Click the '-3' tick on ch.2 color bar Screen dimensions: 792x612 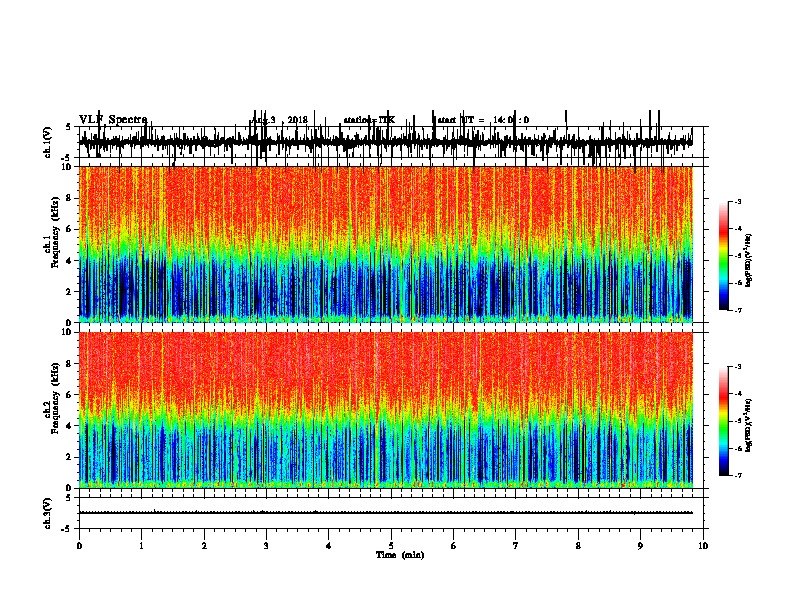737,367
